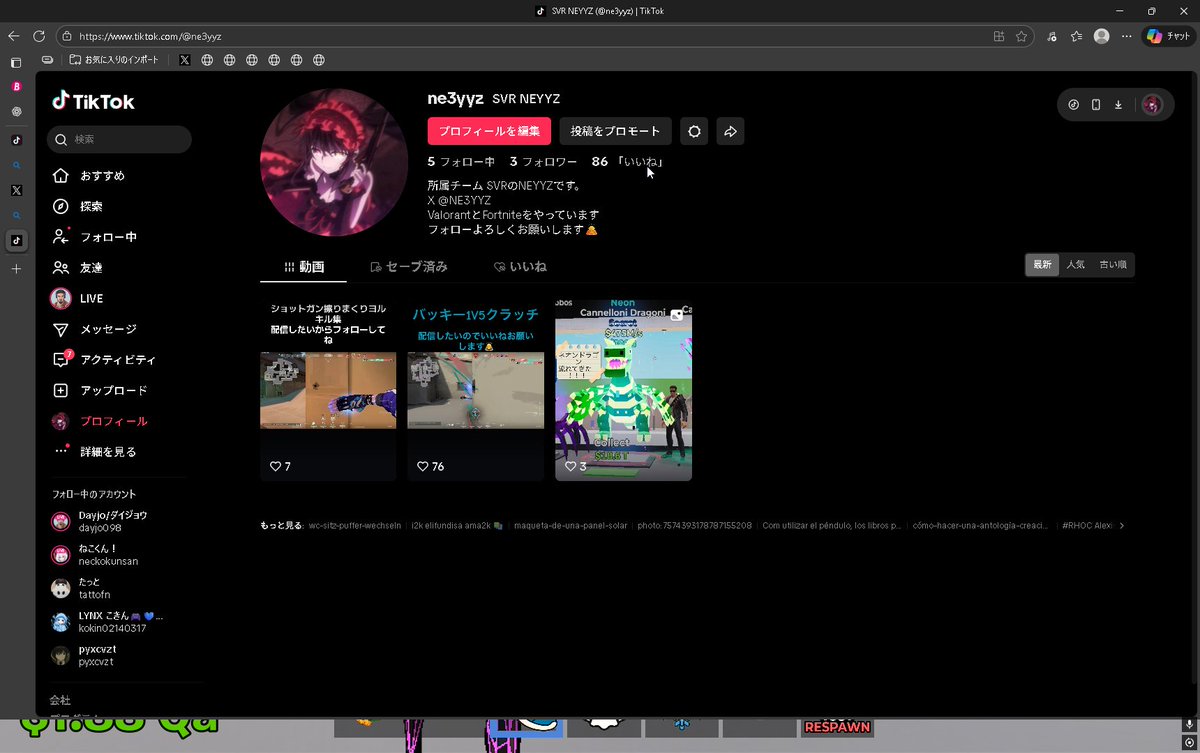The height and width of the screenshot is (753, 1200).
Task: Focus the 検索 search field
Action: coord(119,140)
